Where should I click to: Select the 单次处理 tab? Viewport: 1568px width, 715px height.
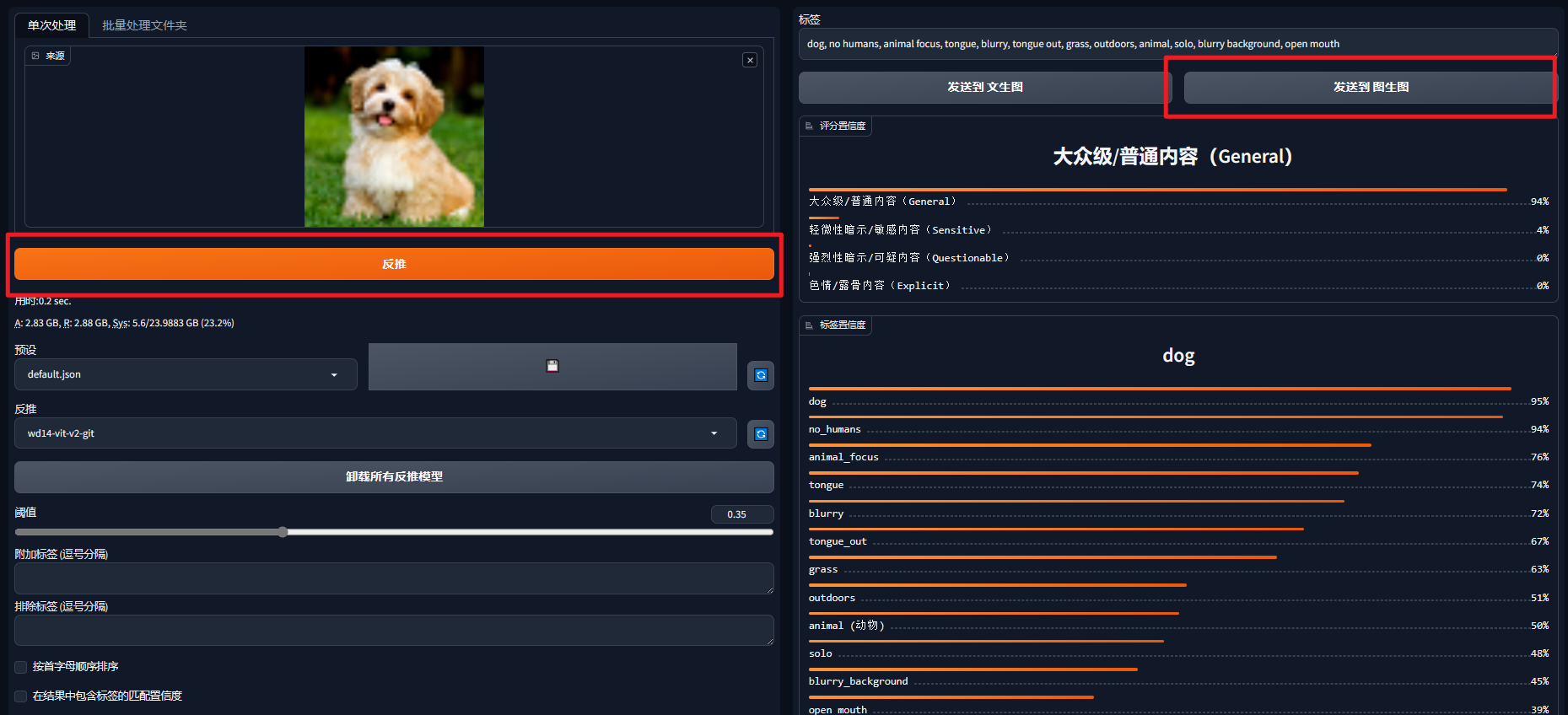coord(51,25)
